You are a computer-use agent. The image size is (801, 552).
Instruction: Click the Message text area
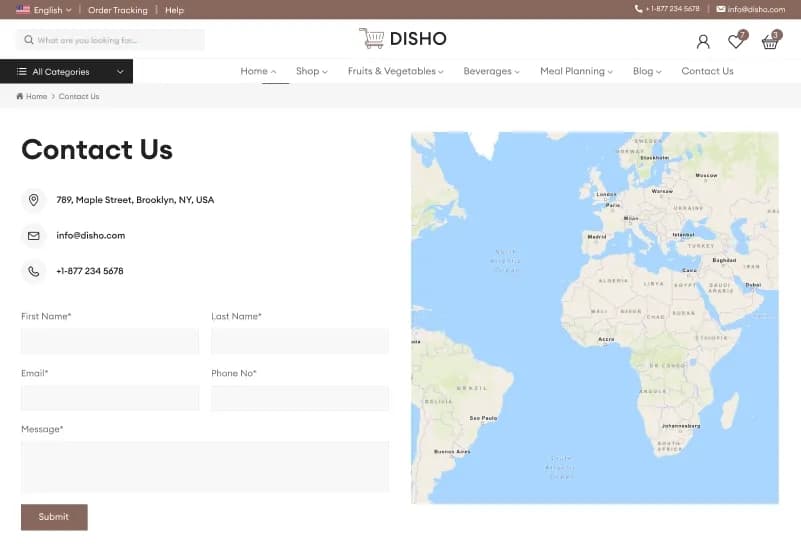click(205, 467)
